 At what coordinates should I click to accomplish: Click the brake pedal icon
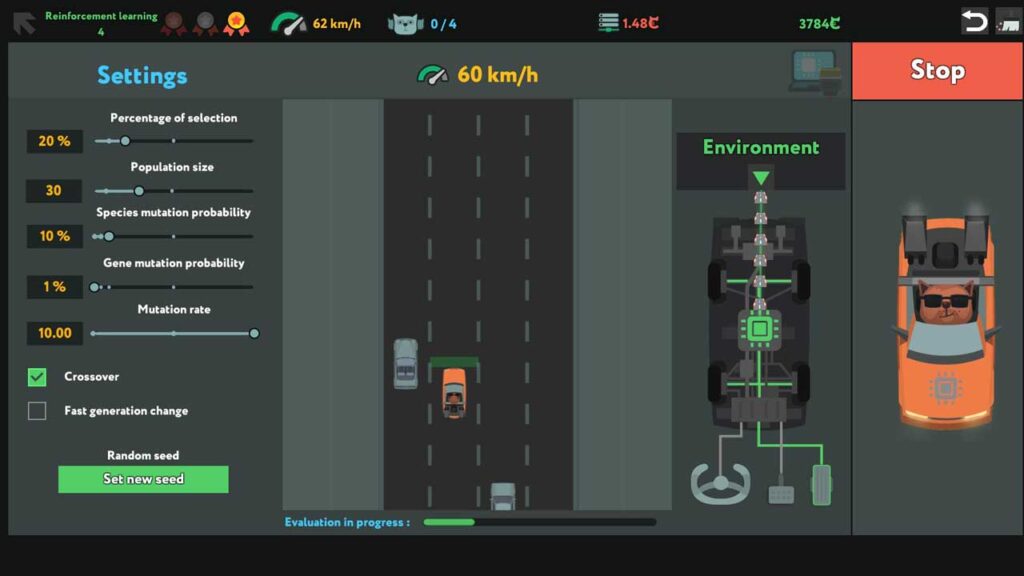781,493
